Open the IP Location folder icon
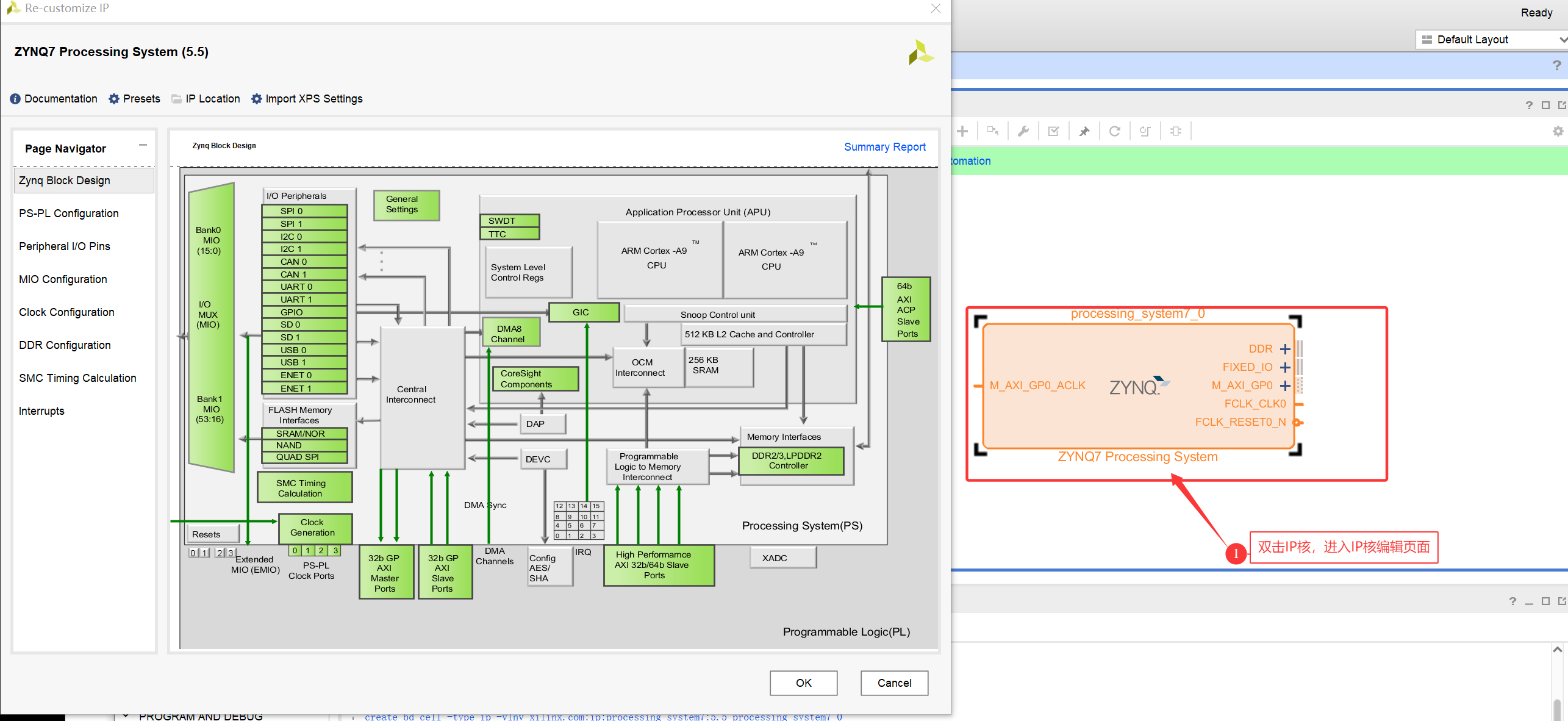Image resolution: width=1568 pixels, height=721 pixels. [177, 99]
